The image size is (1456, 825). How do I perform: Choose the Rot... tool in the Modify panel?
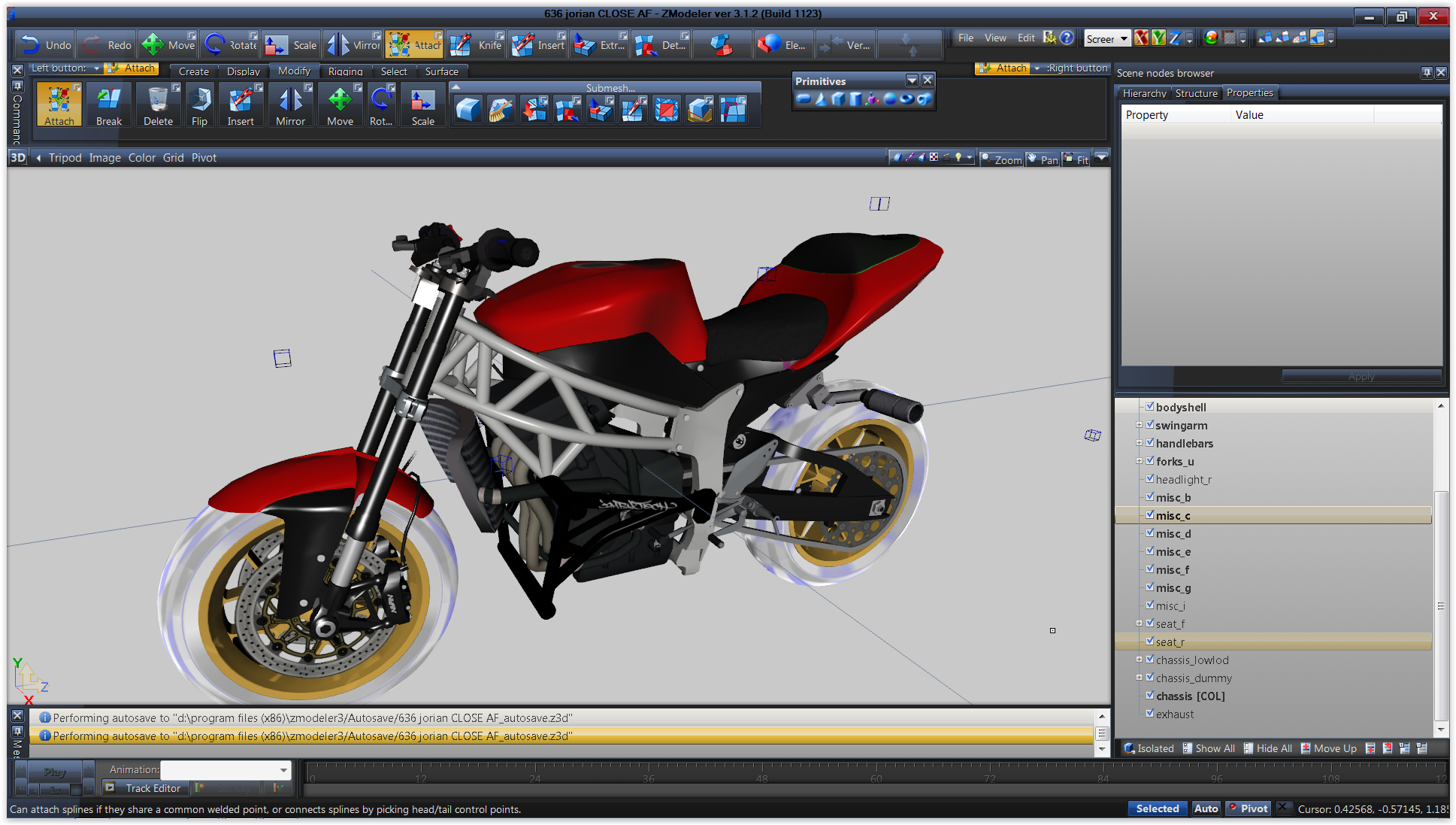(x=381, y=105)
